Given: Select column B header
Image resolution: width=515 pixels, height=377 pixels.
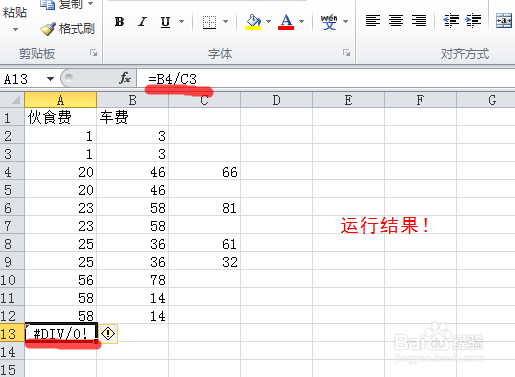Looking at the screenshot, I should 132,100.
